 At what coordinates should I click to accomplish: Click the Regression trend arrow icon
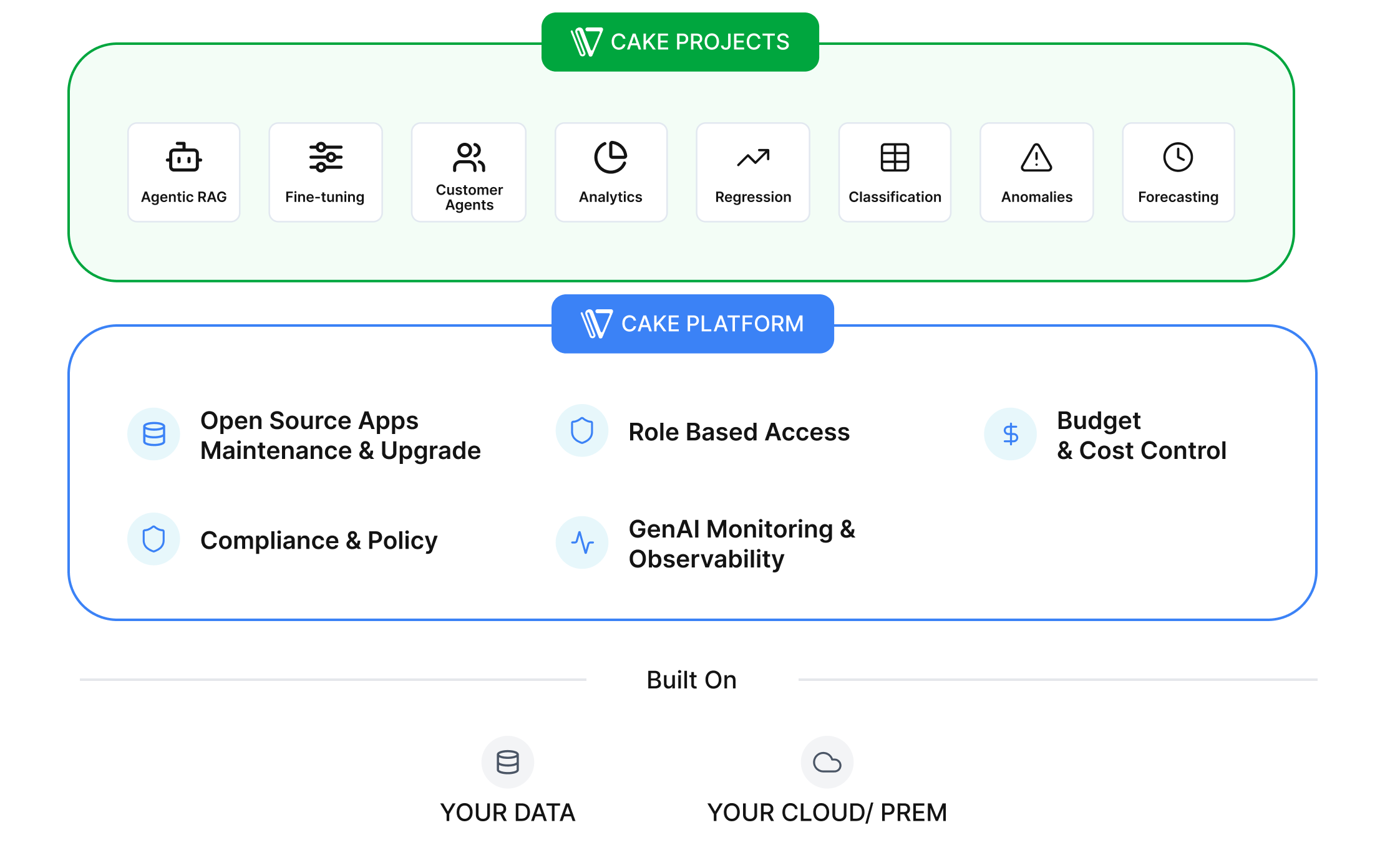click(x=752, y=158)
